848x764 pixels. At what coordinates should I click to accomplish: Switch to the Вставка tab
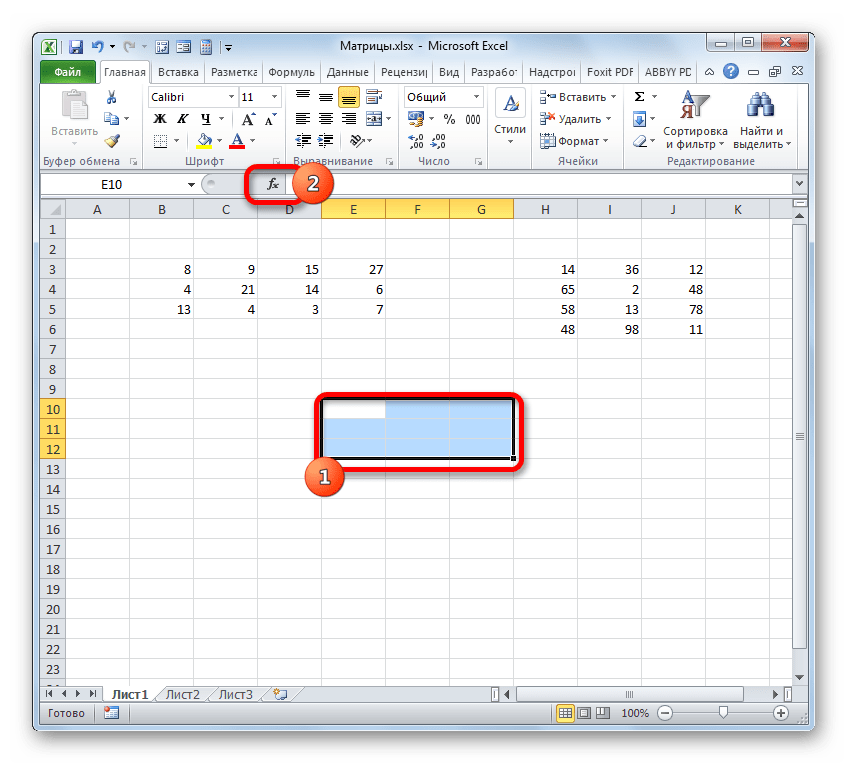point(178,72)
